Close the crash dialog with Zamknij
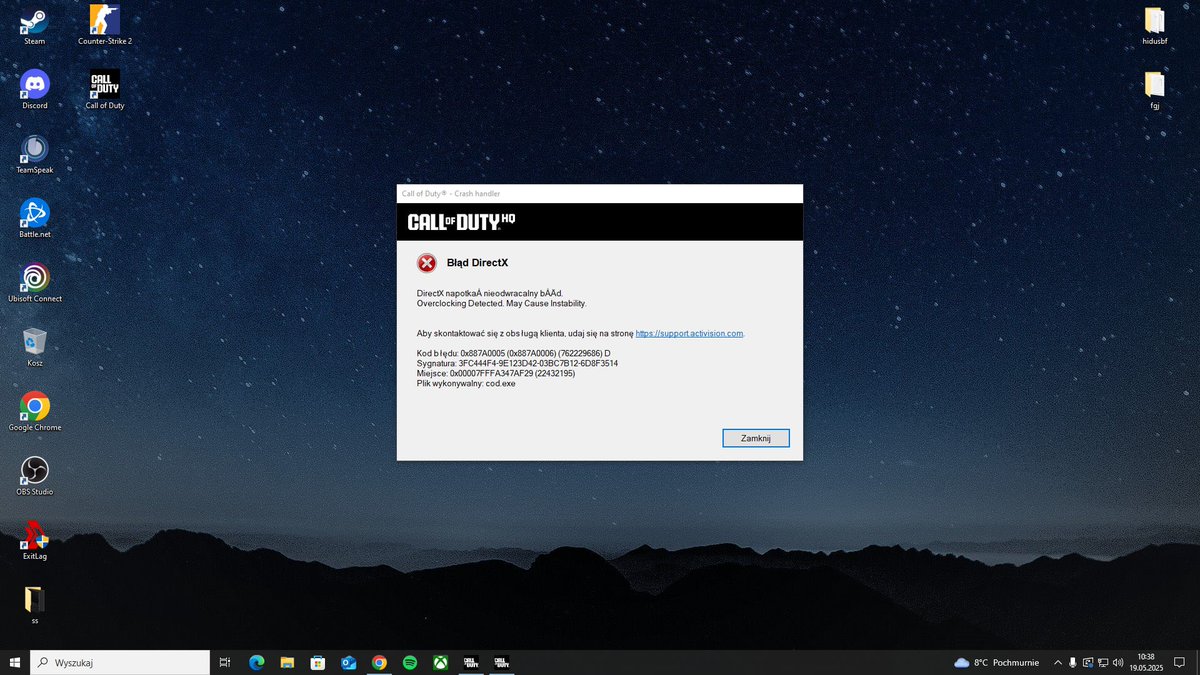Viewport: 1200px width, 675px height. 756,438
